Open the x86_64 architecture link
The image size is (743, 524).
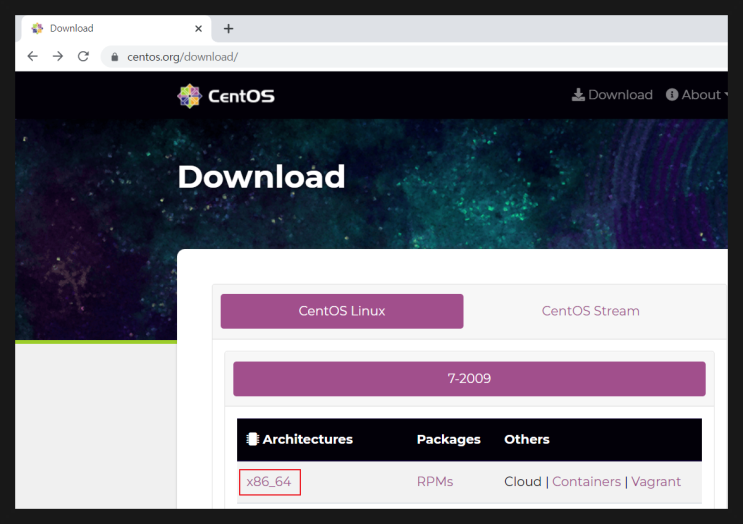click(269, 482)
